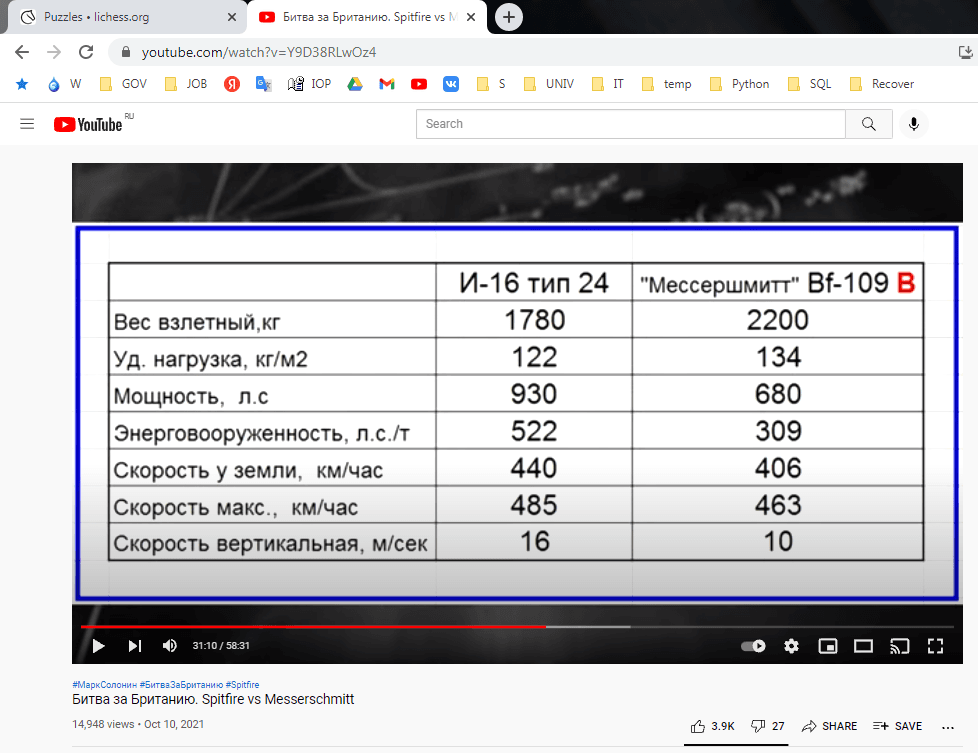Screen dimensions: 978x753
Task: Mute the video volume
Action: pos(170,646)
